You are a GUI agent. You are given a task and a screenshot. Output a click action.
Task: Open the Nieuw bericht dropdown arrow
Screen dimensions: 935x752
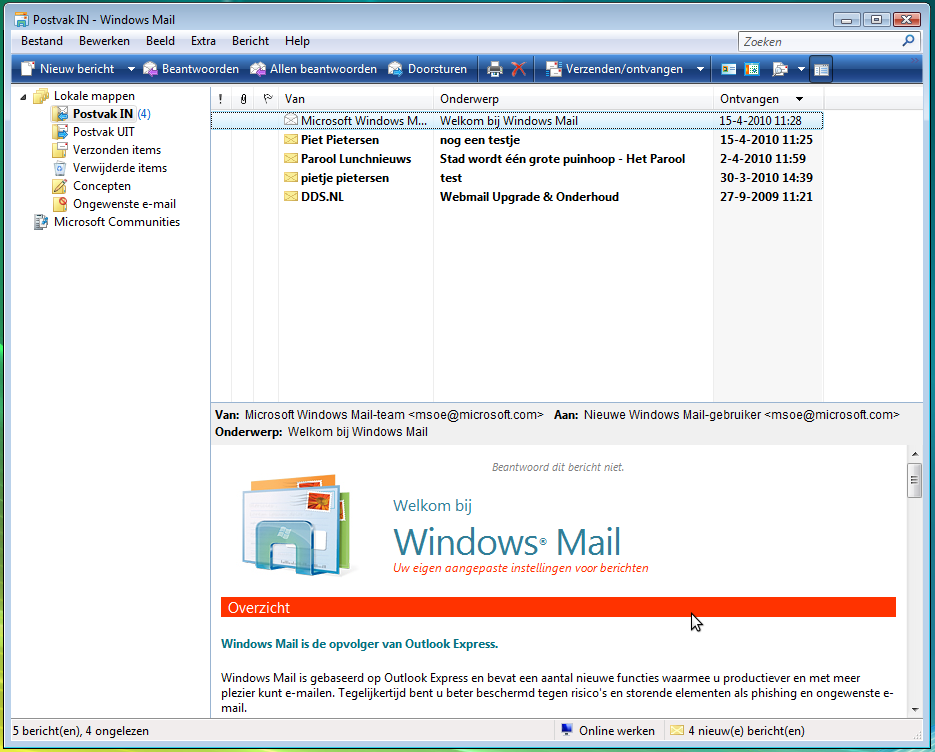tap(131, 69)
